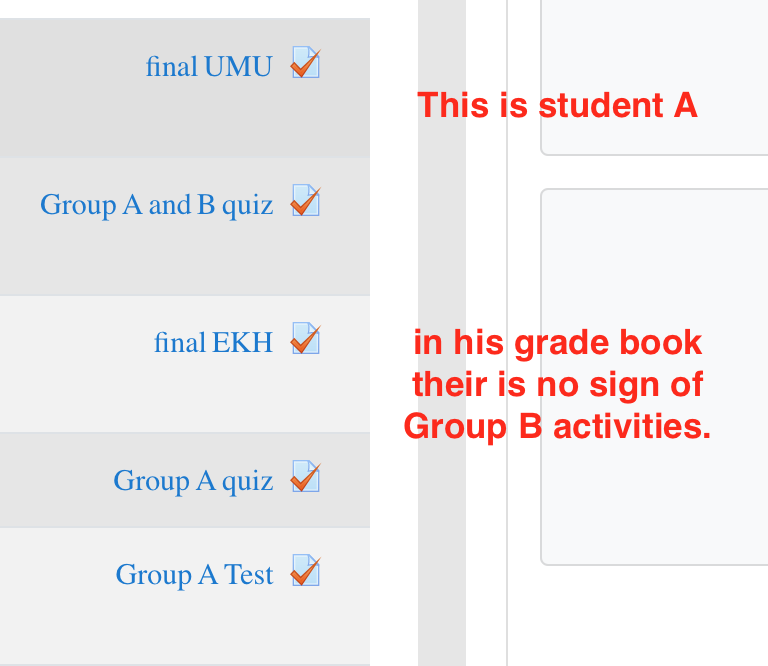The width and height of the screenshot is (768, 666).
Task: Click the quiz icon next to Group A quiz
Action: [305, 478]
